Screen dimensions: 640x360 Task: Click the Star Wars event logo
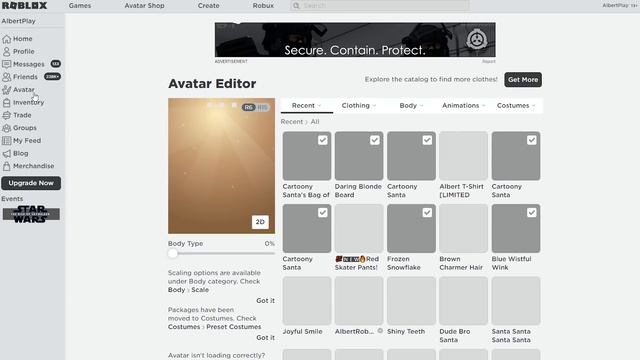pyautogui.click(x=31, y=214)
